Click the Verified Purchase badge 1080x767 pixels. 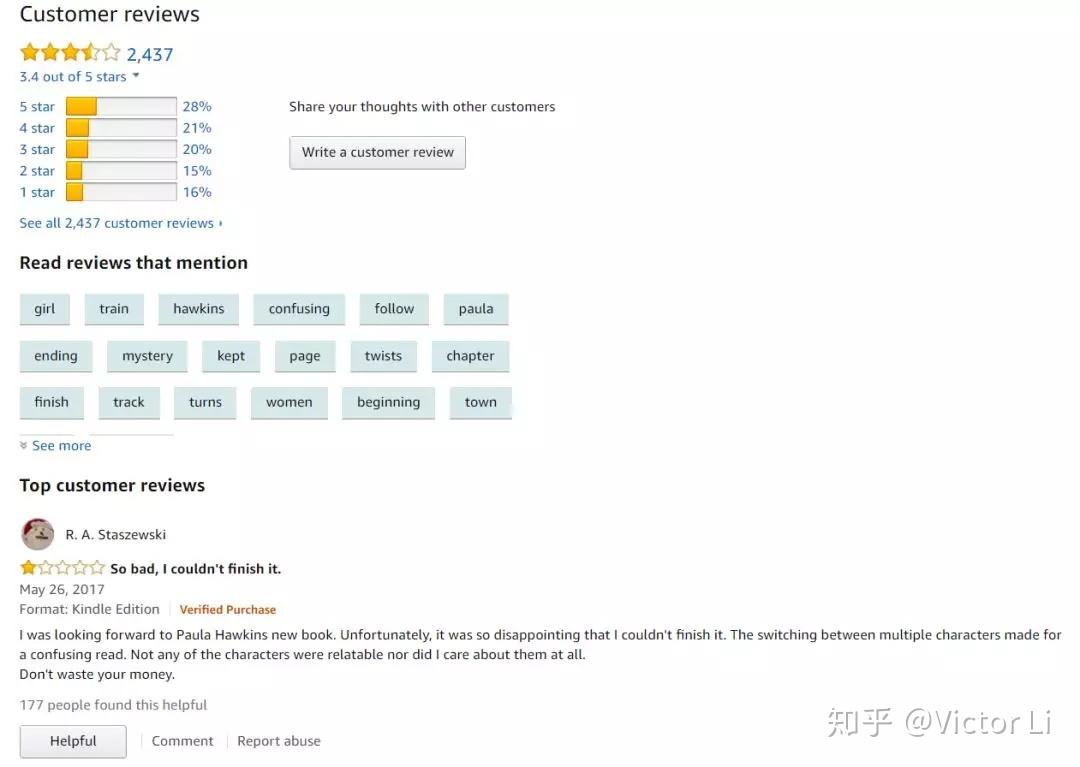[227, 609]
